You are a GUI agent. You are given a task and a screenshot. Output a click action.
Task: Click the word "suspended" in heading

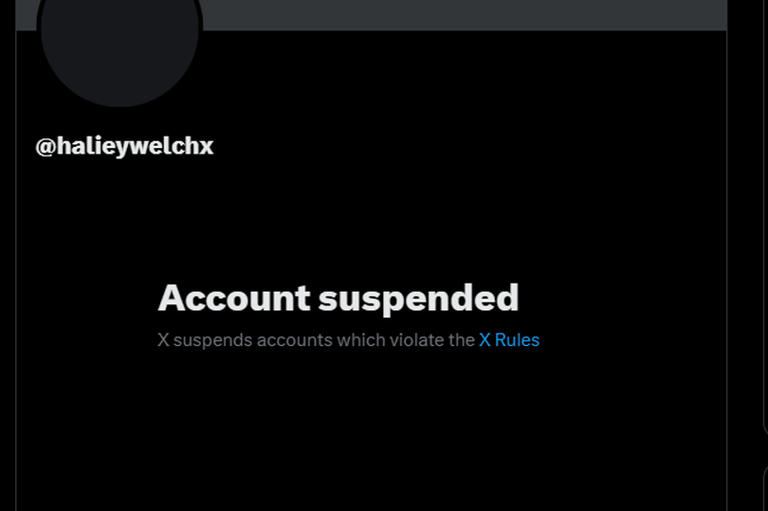tap(419, 299)
